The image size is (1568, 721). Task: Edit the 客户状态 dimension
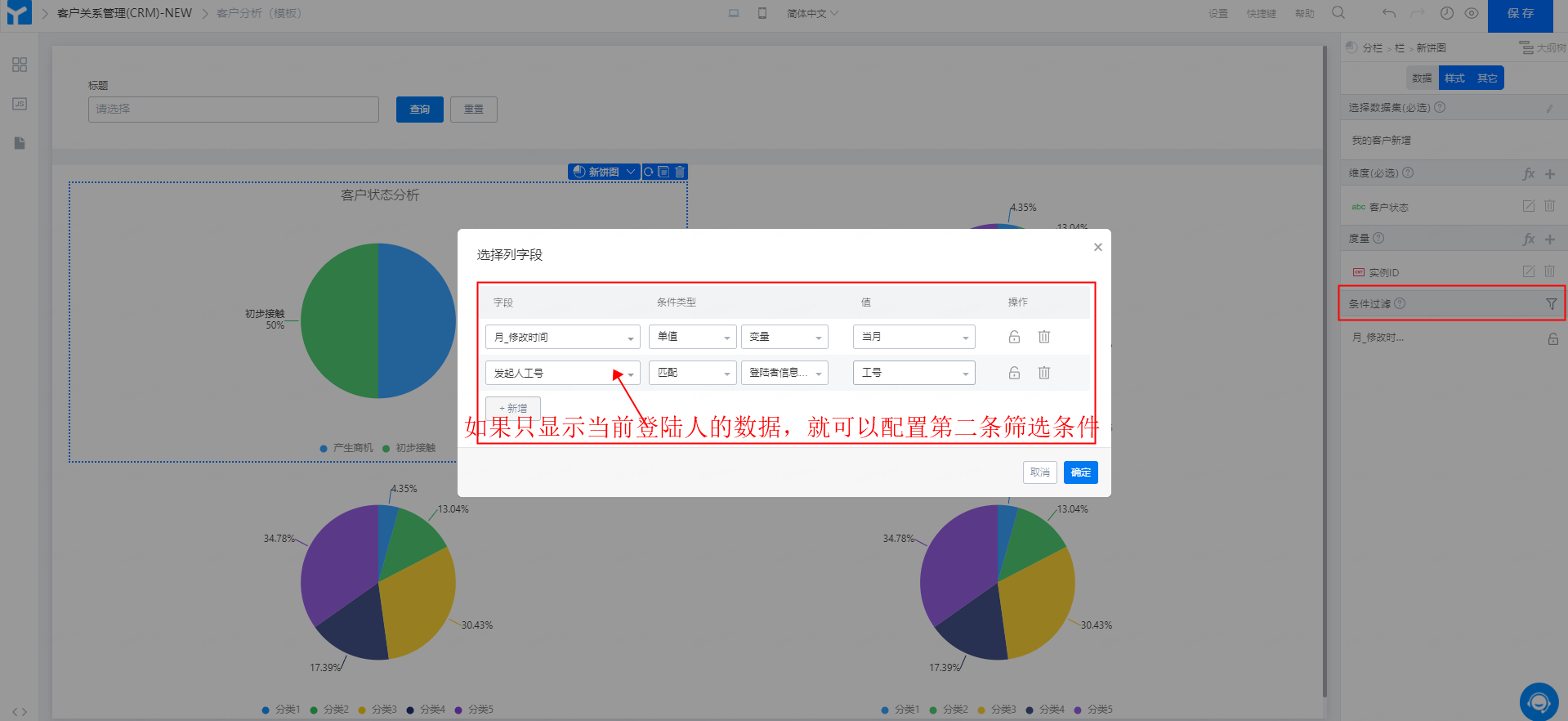(x=1529, y=206)
